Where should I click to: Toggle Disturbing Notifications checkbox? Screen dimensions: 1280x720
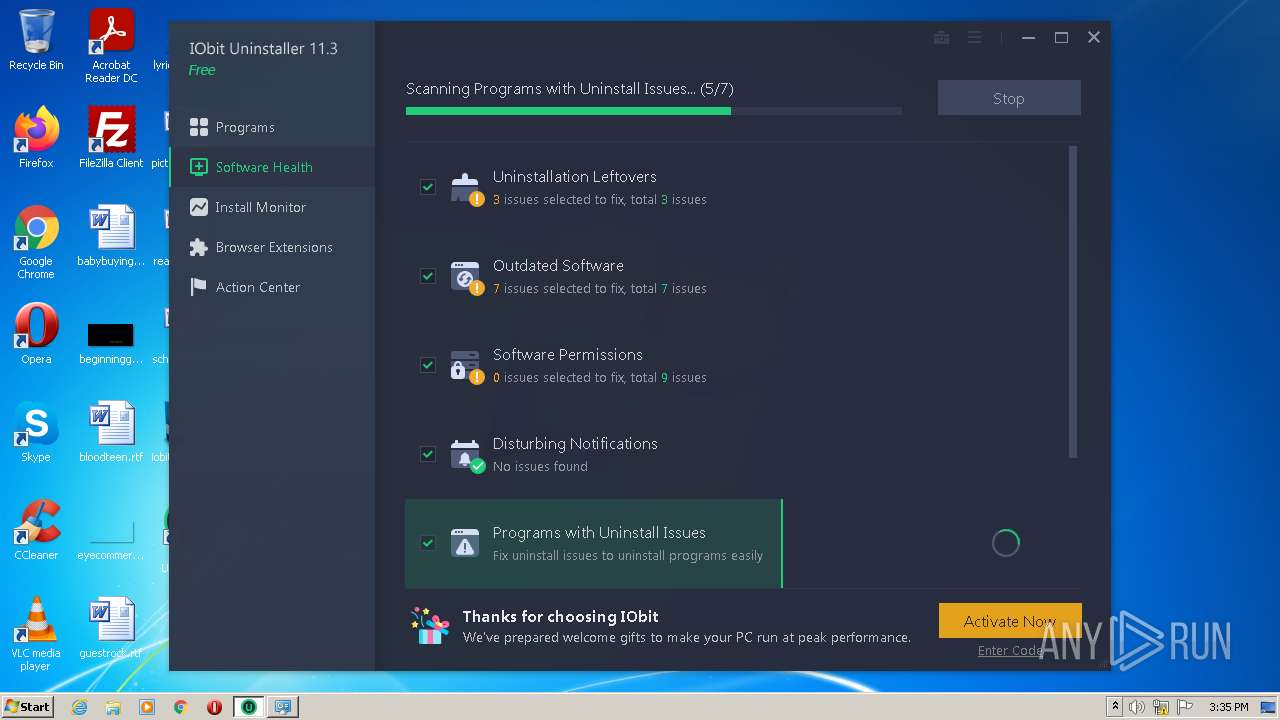click(x=428, y=454)
